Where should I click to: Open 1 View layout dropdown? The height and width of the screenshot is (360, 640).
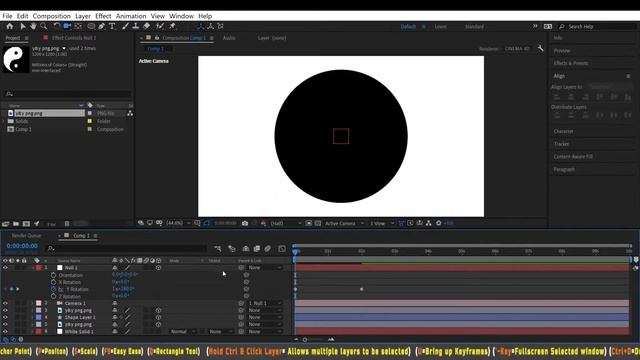[382, 223]
